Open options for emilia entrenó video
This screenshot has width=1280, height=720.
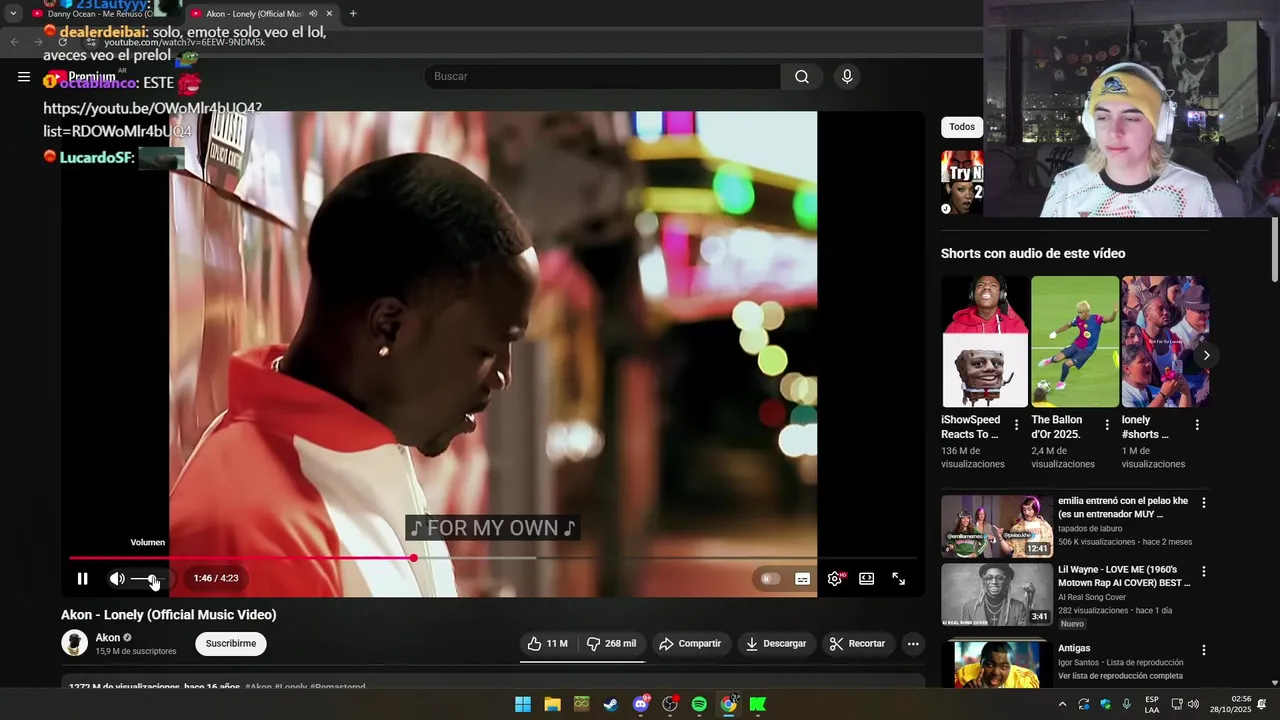coord(1204,503)
